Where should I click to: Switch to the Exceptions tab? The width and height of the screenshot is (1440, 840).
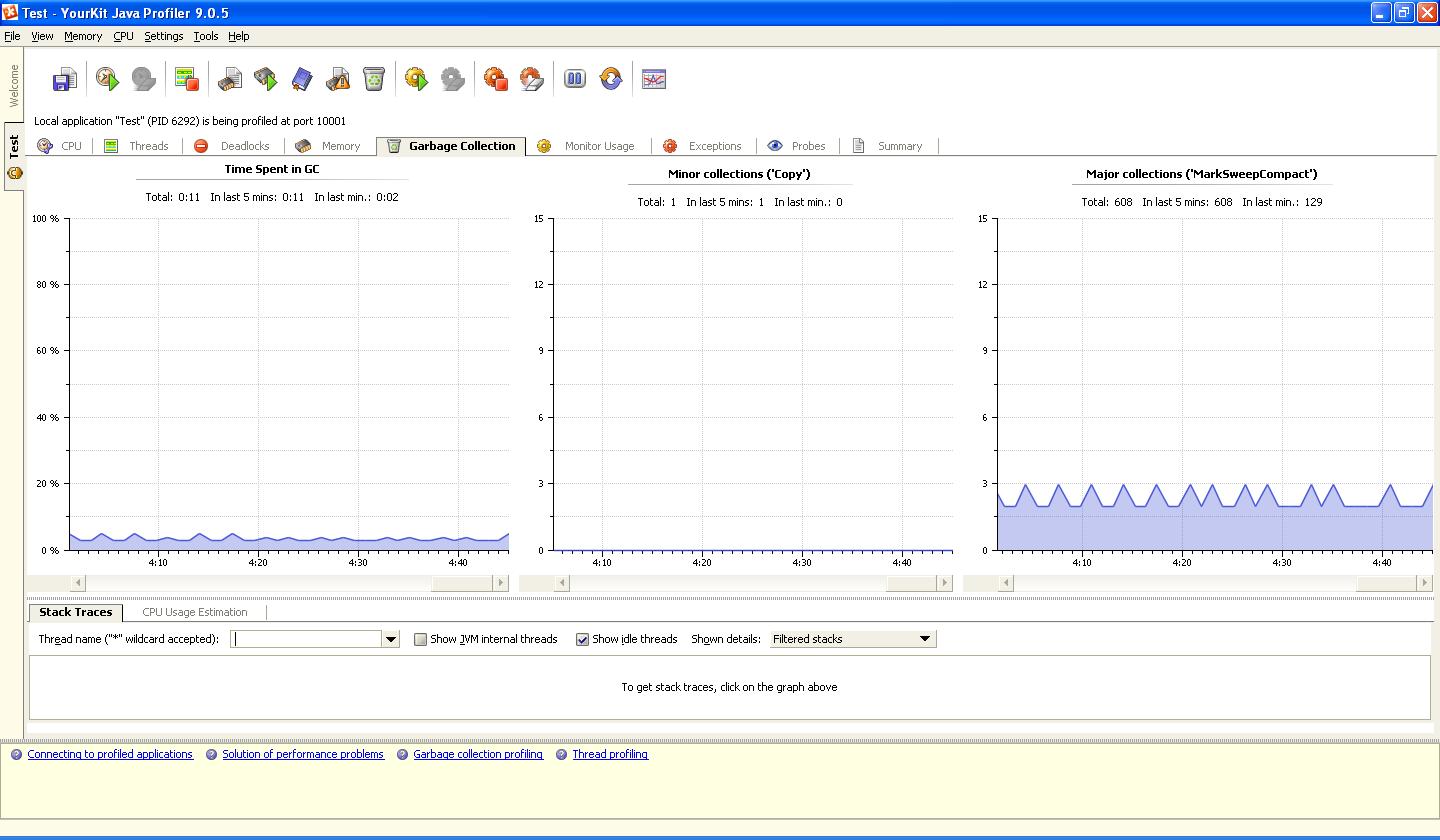point(703,146)
